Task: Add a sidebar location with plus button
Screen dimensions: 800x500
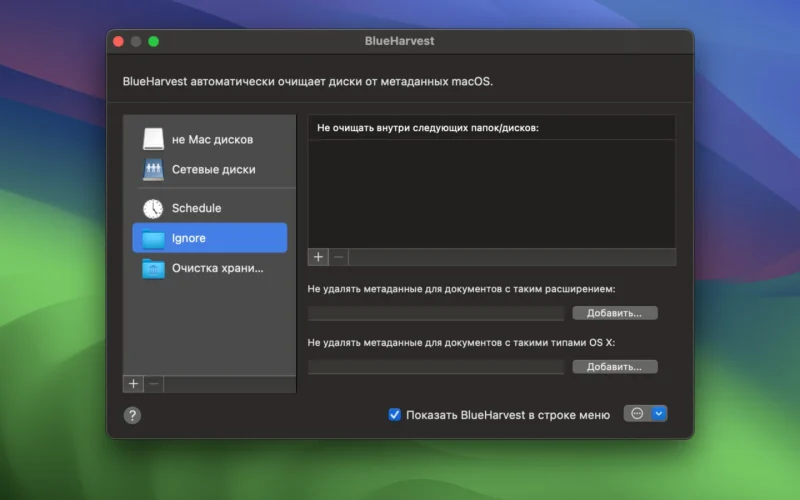Action: tap(133, 384)
